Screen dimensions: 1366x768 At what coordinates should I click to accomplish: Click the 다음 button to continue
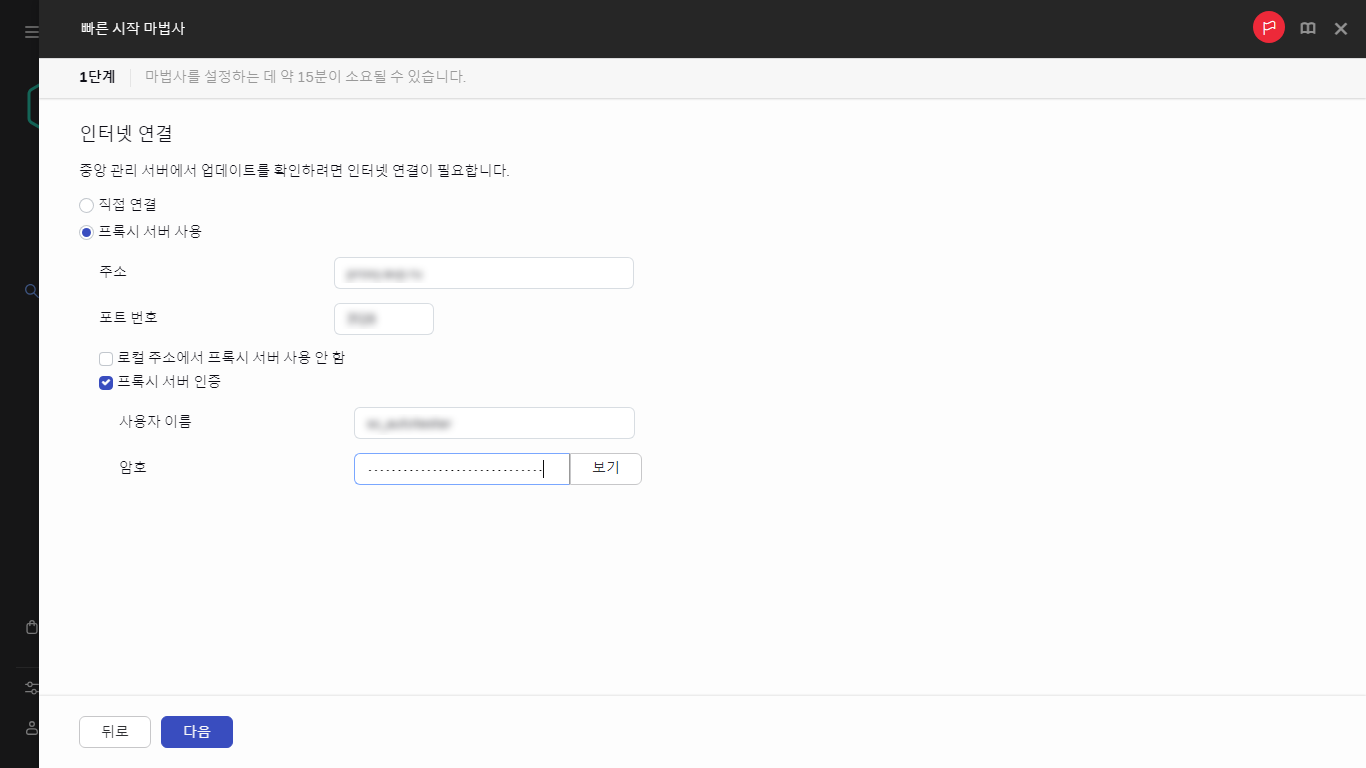196,731
